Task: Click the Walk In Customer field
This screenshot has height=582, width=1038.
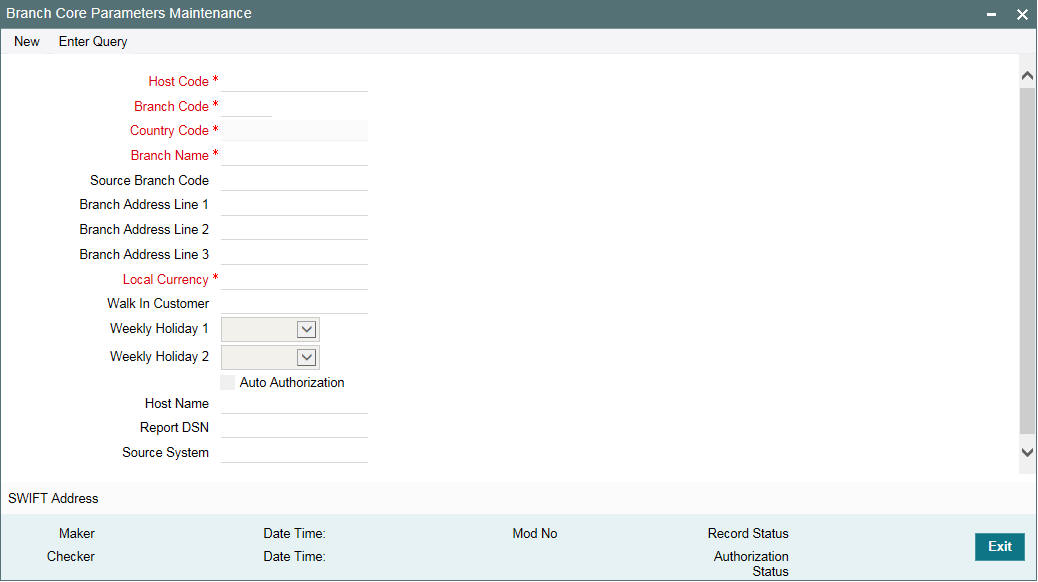Action: [294, 303]
